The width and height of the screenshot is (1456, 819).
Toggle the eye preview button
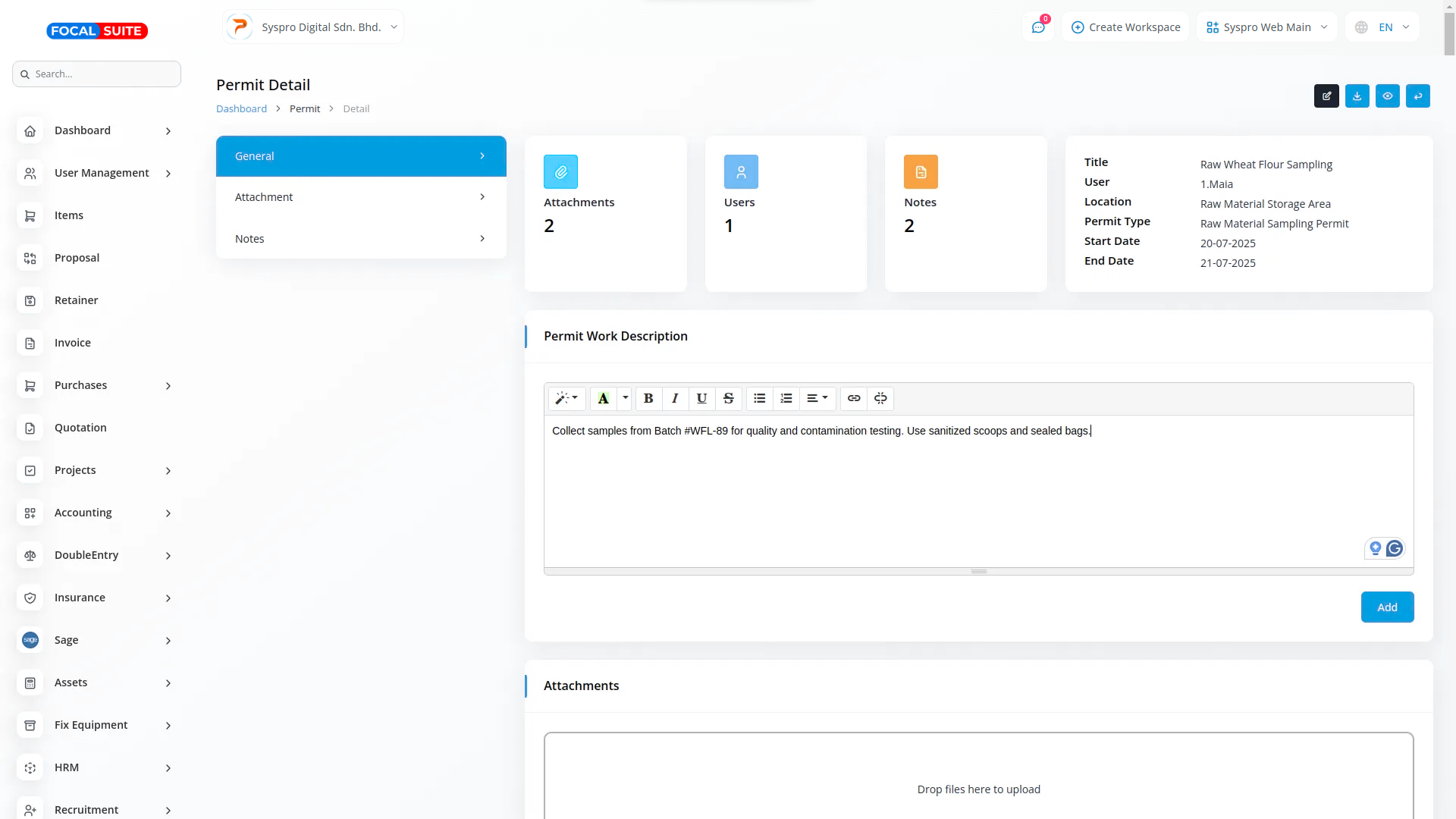coord(1387,96)
